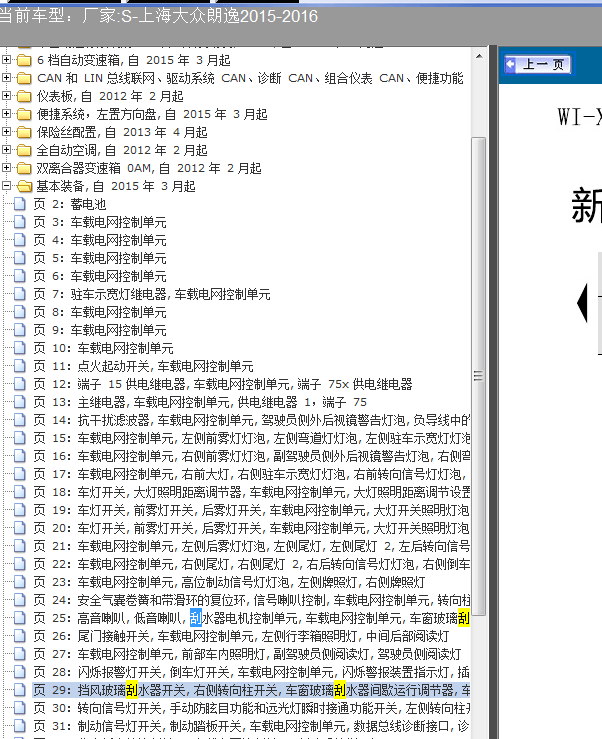Click the page icon for 页 11
This screenshot has height=739, width=602.
pos(20,366)
